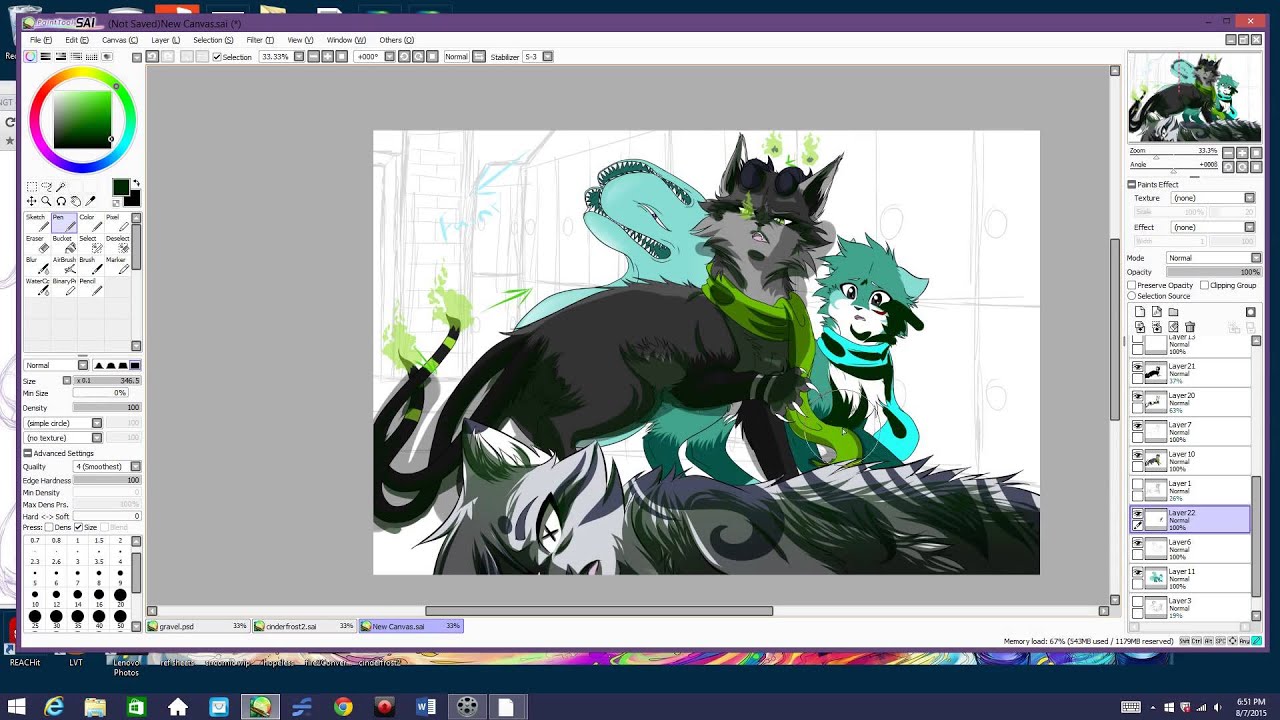Viewport: 1280px width, 720px height.
Task: Click the navigator preview thumbnail
Action: click(1194, 97)
